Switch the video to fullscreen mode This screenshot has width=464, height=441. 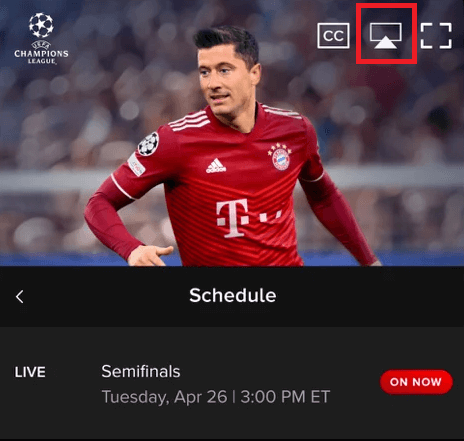point(436,36)
